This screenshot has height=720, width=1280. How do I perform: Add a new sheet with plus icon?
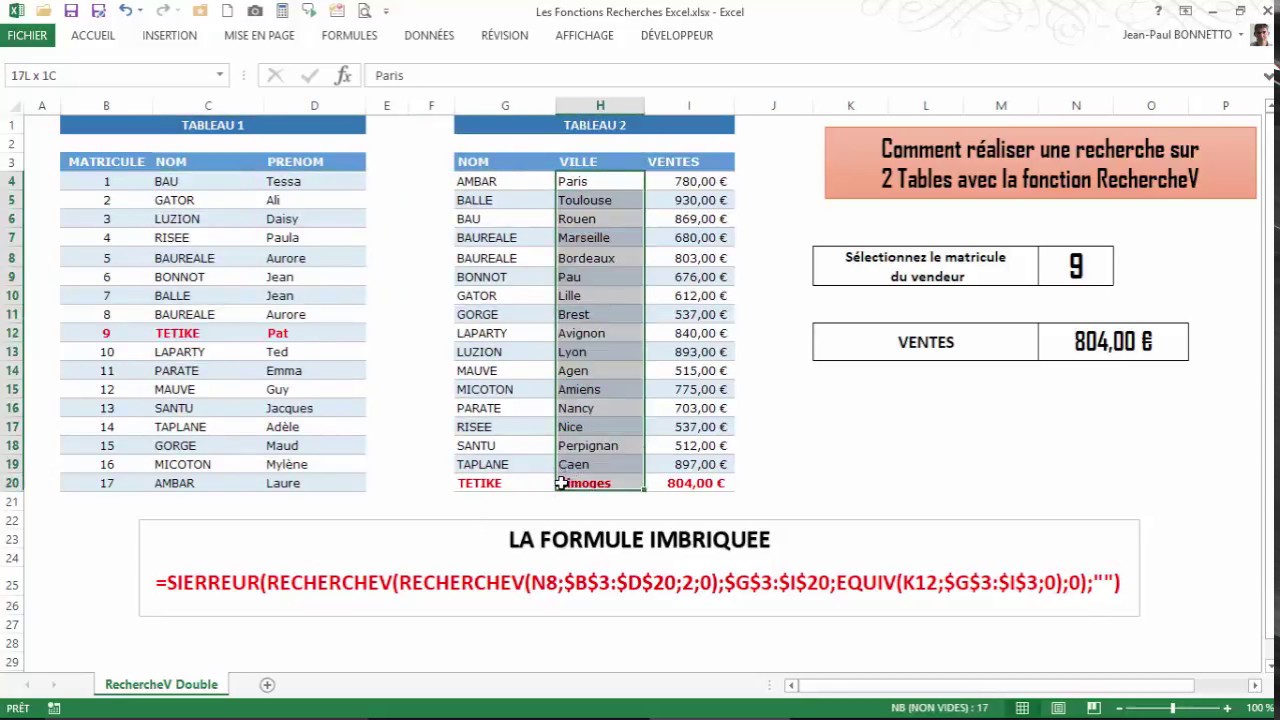coord(267,685)
